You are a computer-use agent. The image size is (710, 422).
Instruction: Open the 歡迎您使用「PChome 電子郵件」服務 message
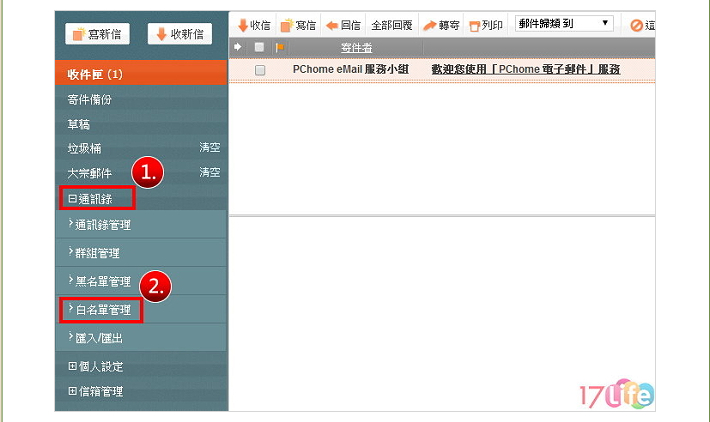tap(525, 69)
